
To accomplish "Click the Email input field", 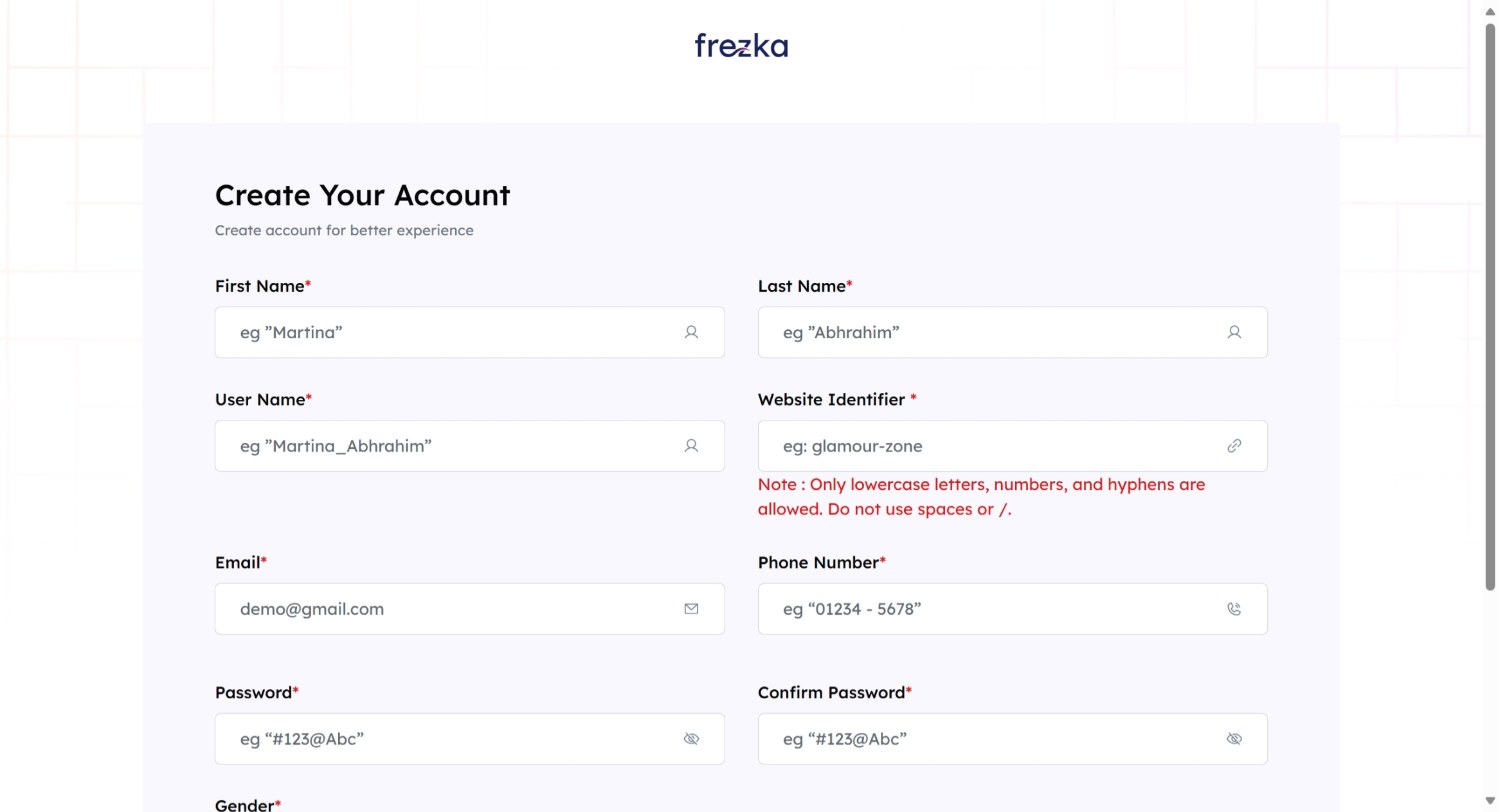I will tap(450, 609).
